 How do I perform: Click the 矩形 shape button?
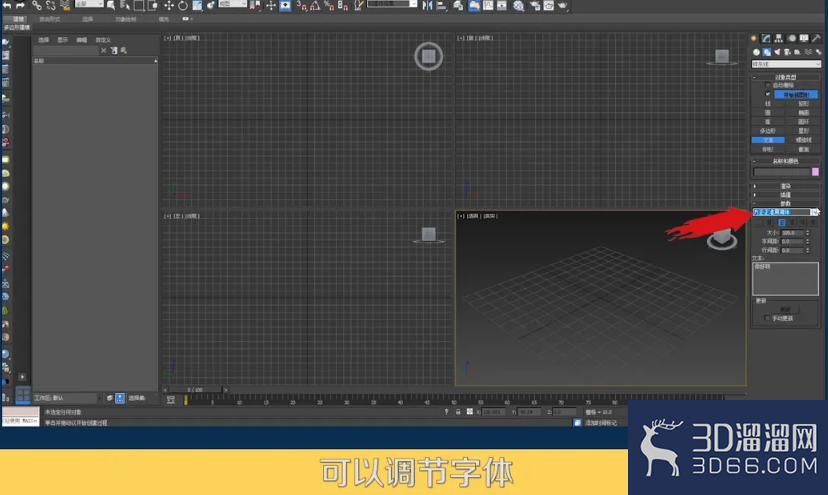click(803, 104)
